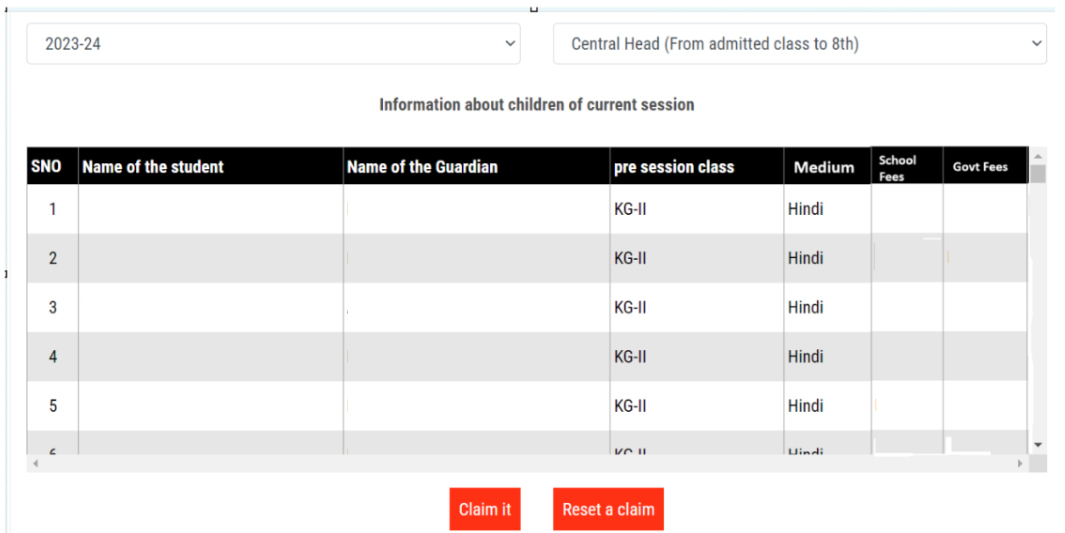The width and height of the screenshot is (1065, 533).
Task: Click the Name of the Guardian header
Action: (x=422, y=167)
